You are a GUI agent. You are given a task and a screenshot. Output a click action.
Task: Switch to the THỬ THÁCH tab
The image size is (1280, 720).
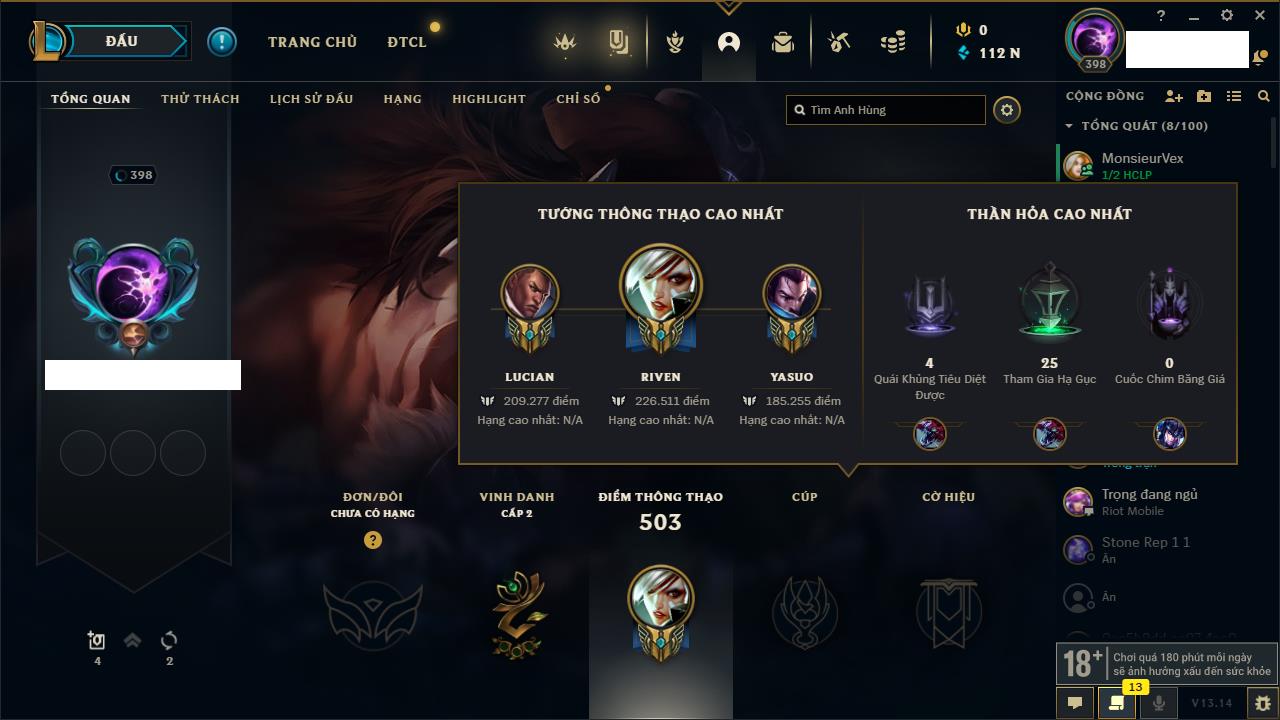pos(200,99)
